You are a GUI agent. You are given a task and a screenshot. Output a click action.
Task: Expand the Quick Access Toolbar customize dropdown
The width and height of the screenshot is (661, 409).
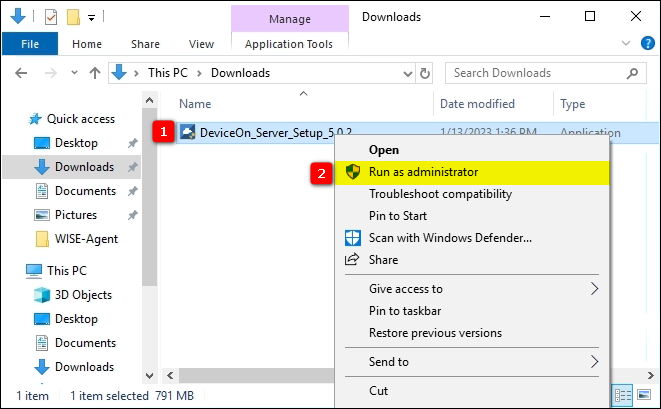click(92, 17)
